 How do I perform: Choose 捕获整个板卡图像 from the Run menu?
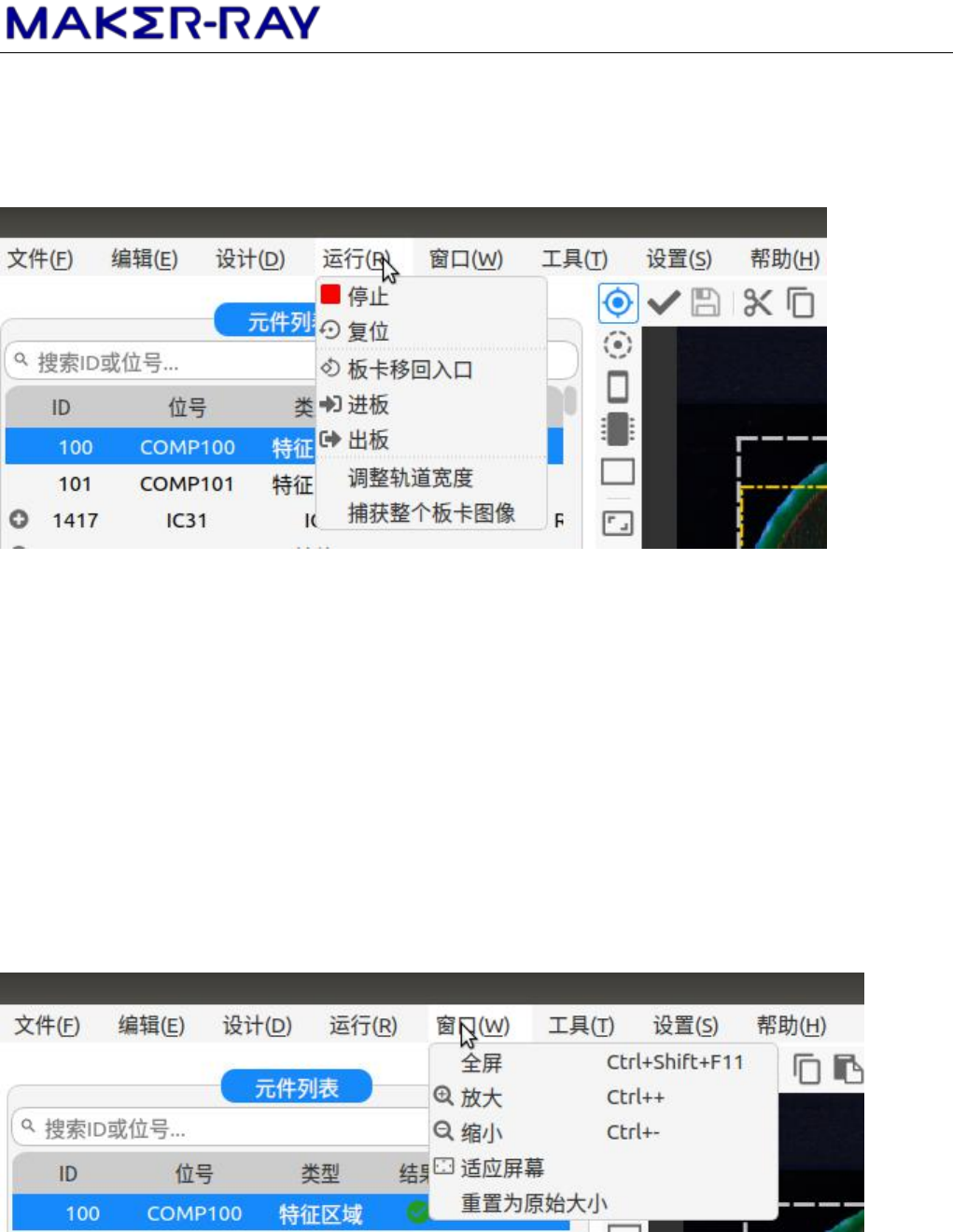click(431, 513)
